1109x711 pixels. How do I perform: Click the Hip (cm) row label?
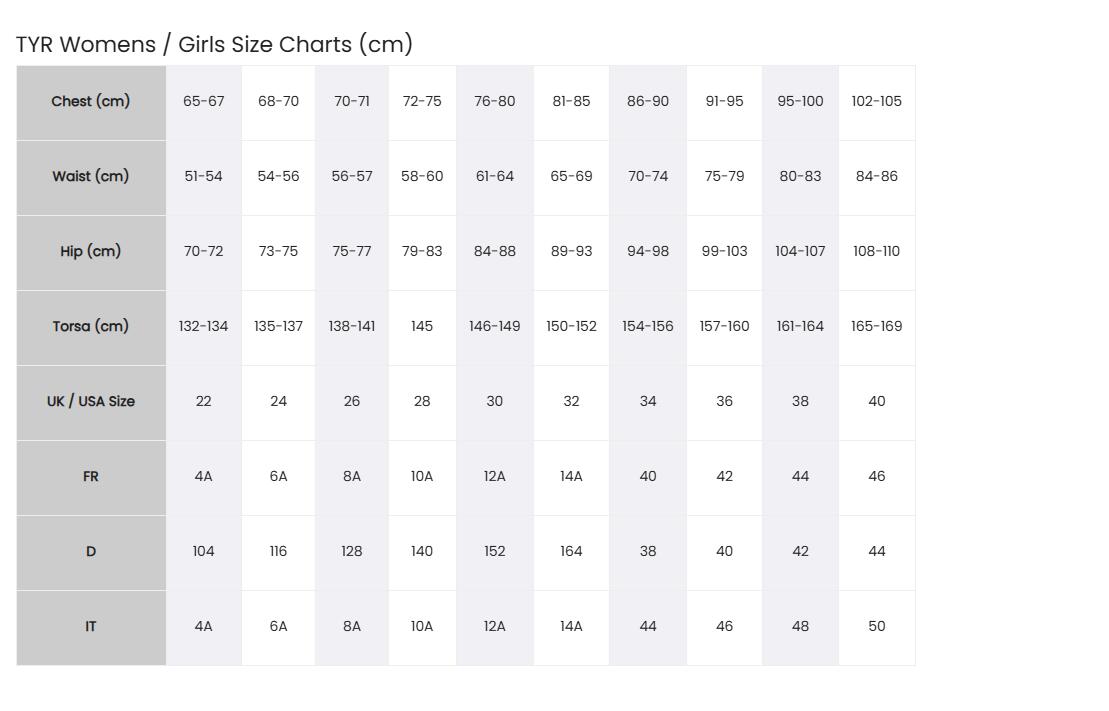click(91, 253)
